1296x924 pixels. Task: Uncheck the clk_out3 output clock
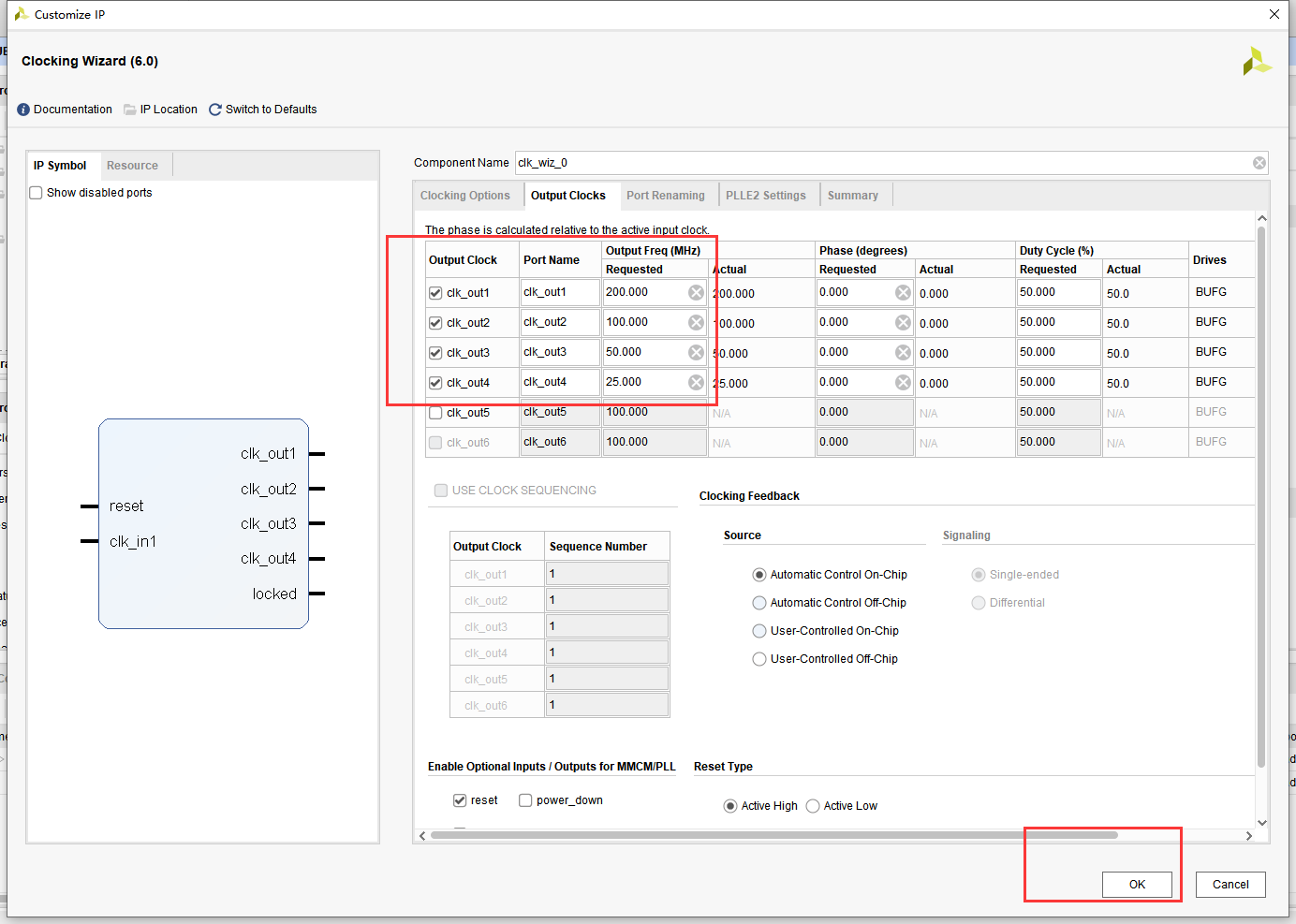tap(435, 353)
